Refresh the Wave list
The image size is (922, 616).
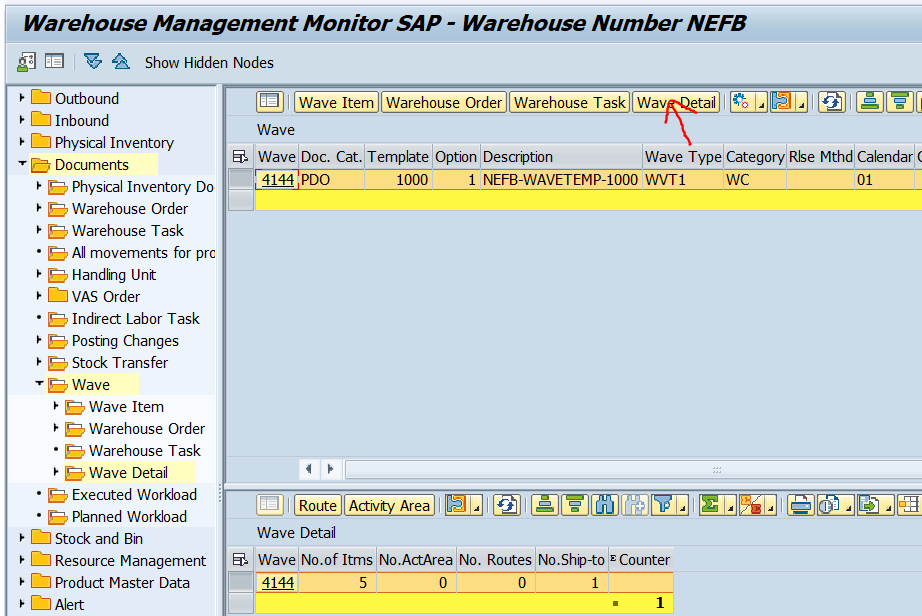[831, 102]
